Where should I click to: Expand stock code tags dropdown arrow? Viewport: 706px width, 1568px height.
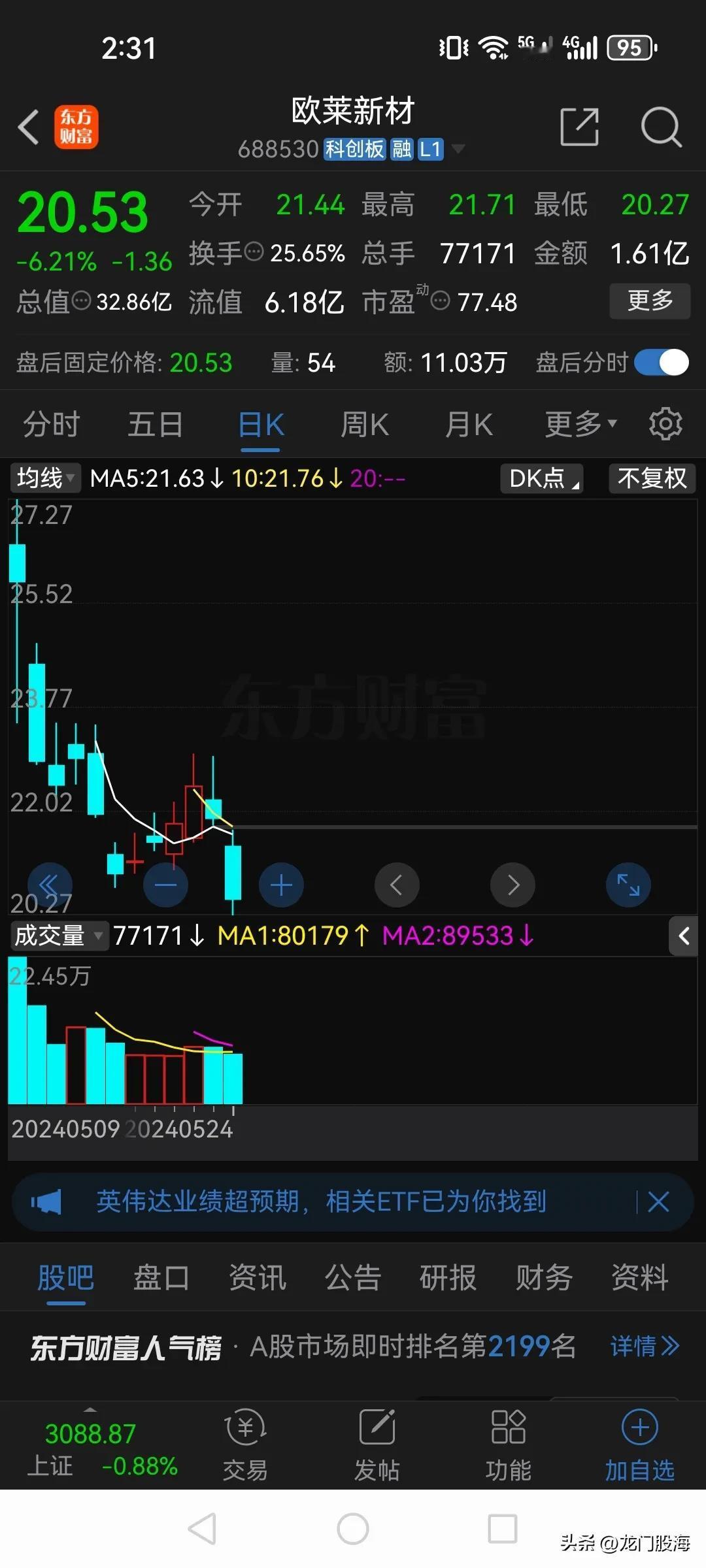459,149
